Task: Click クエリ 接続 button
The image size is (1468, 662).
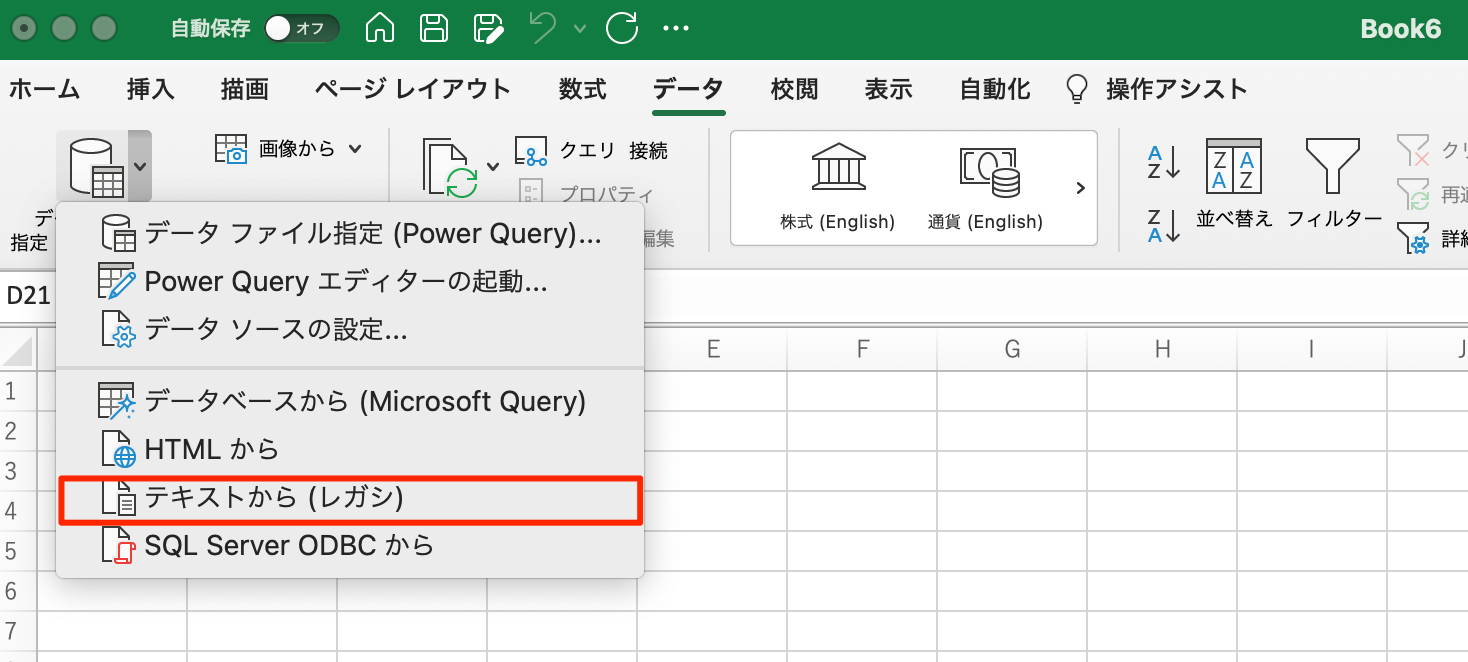Action: (x=591, y=151)
